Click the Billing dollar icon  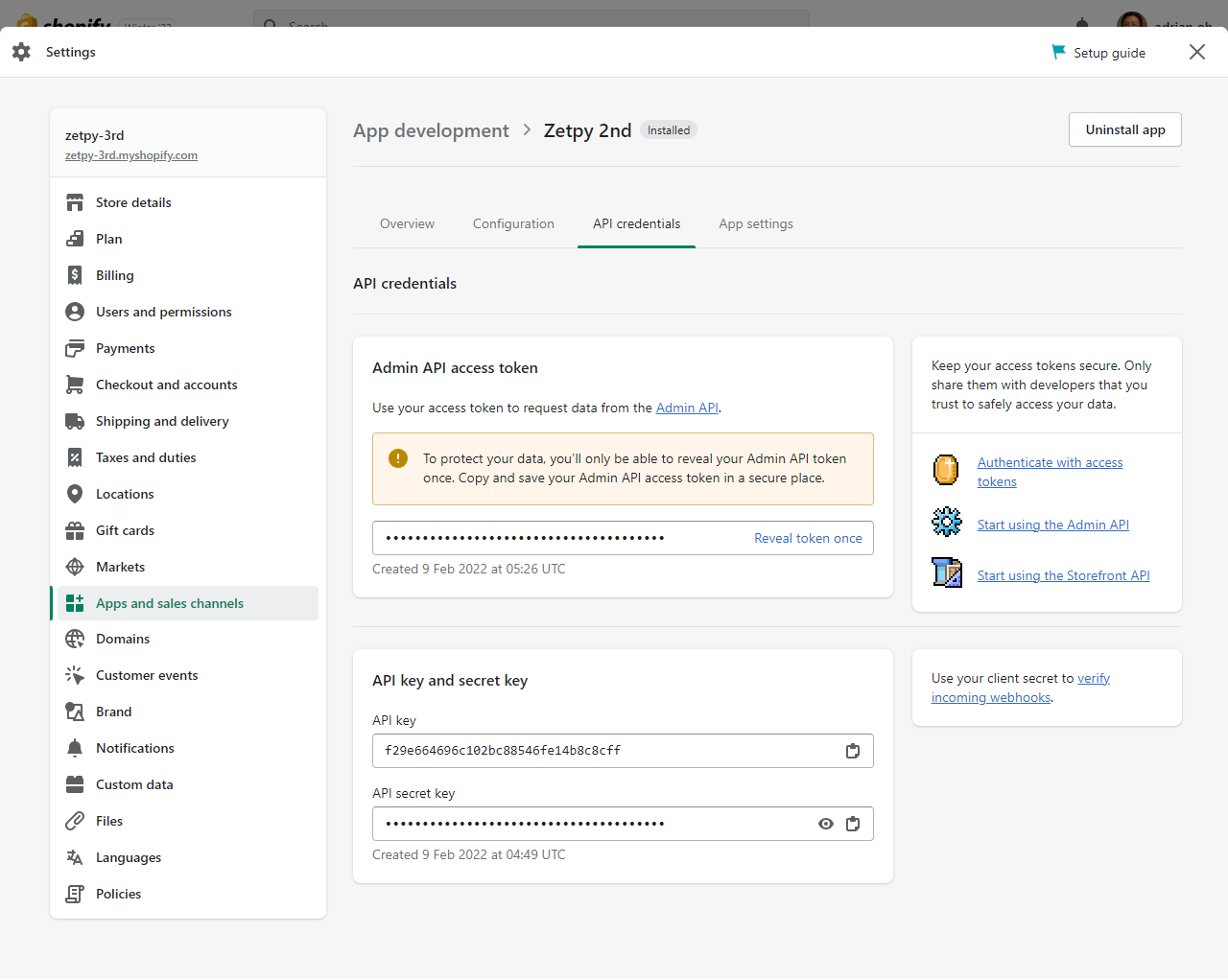point(75,275)
